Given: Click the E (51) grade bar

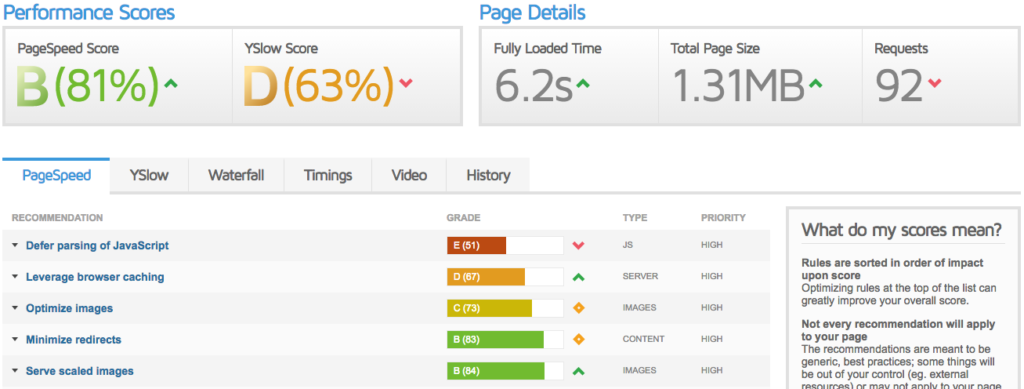Looking at the screenshot, I should tap(505, 245).
